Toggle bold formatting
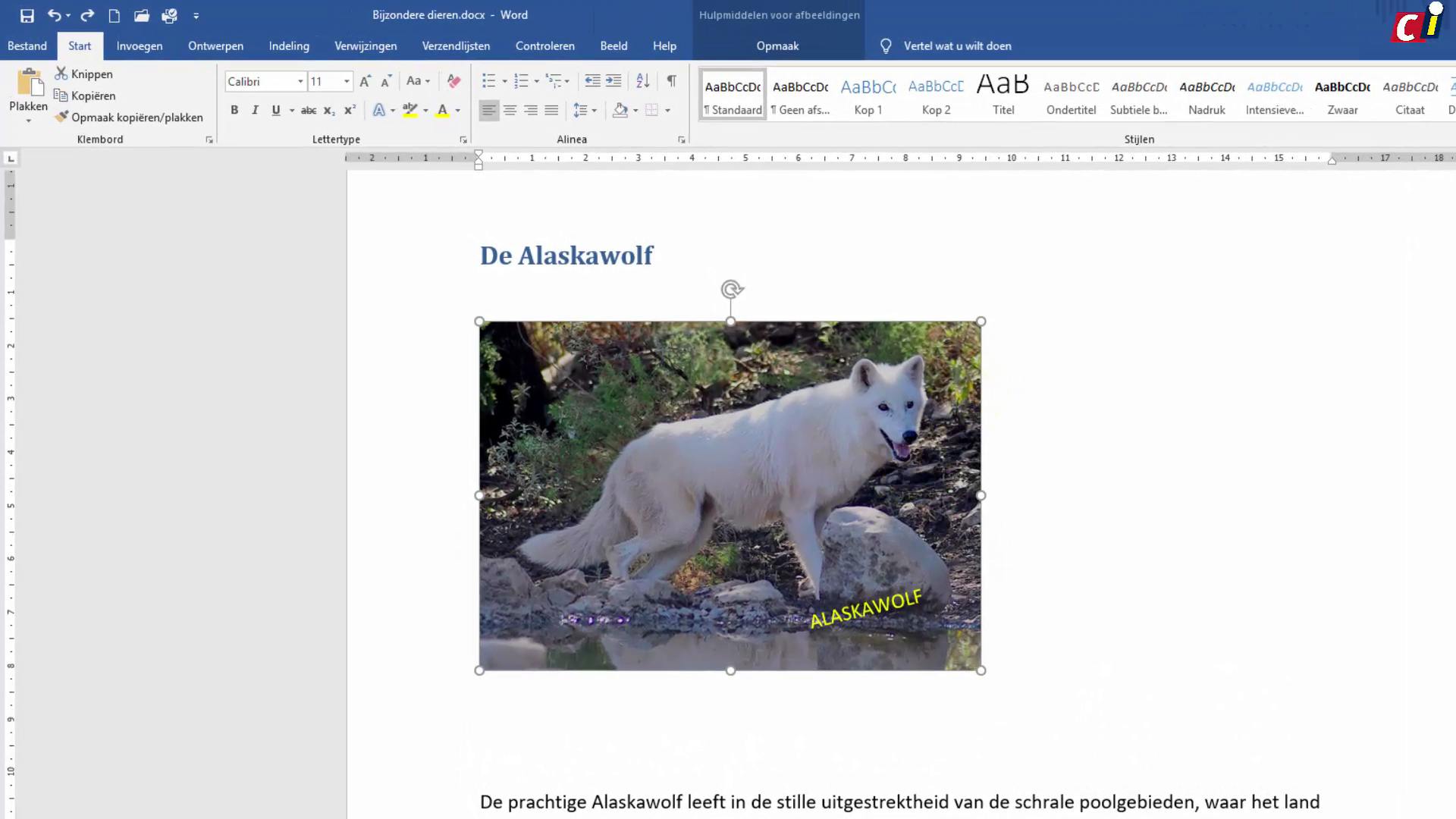 [234, 110]
